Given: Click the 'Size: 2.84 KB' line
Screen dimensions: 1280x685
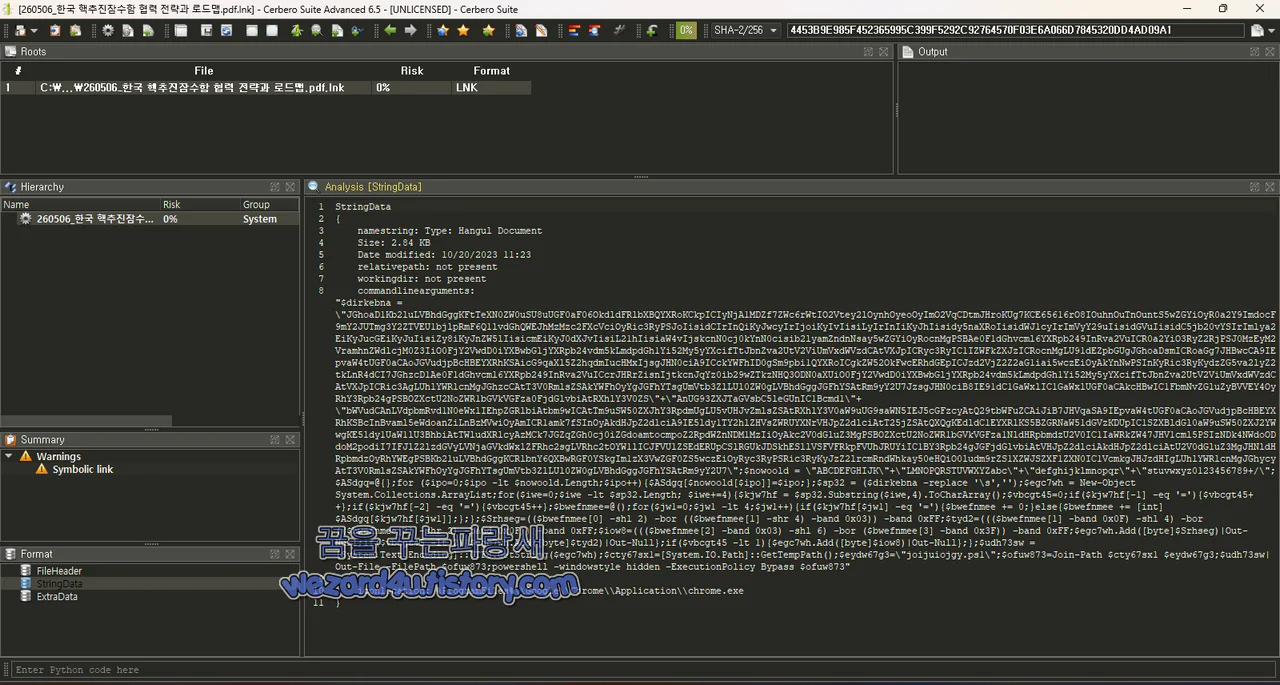Looking at the screenshot, I should point(394,243).
